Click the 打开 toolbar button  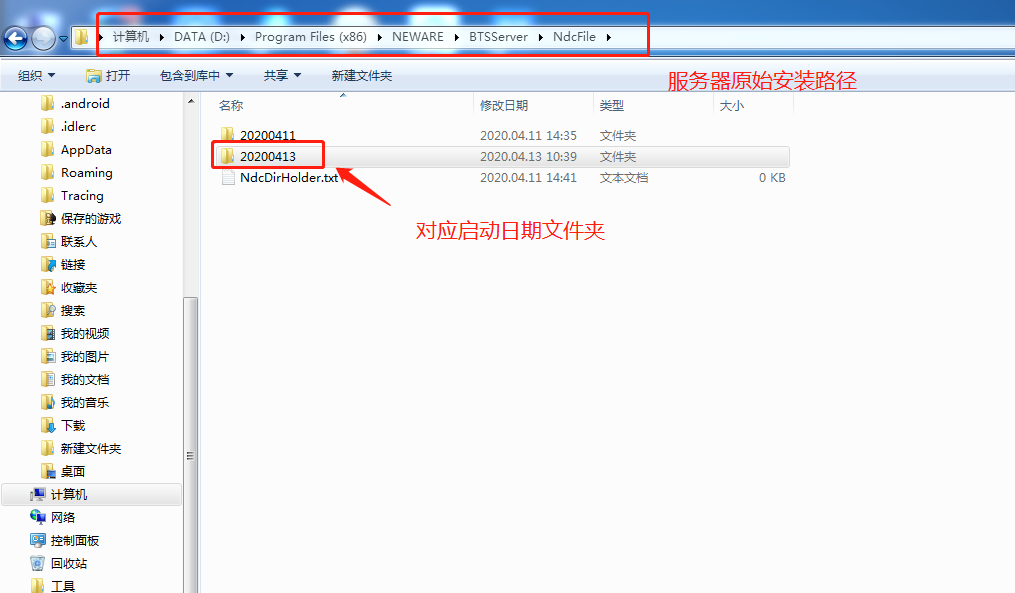coord(108,76)
